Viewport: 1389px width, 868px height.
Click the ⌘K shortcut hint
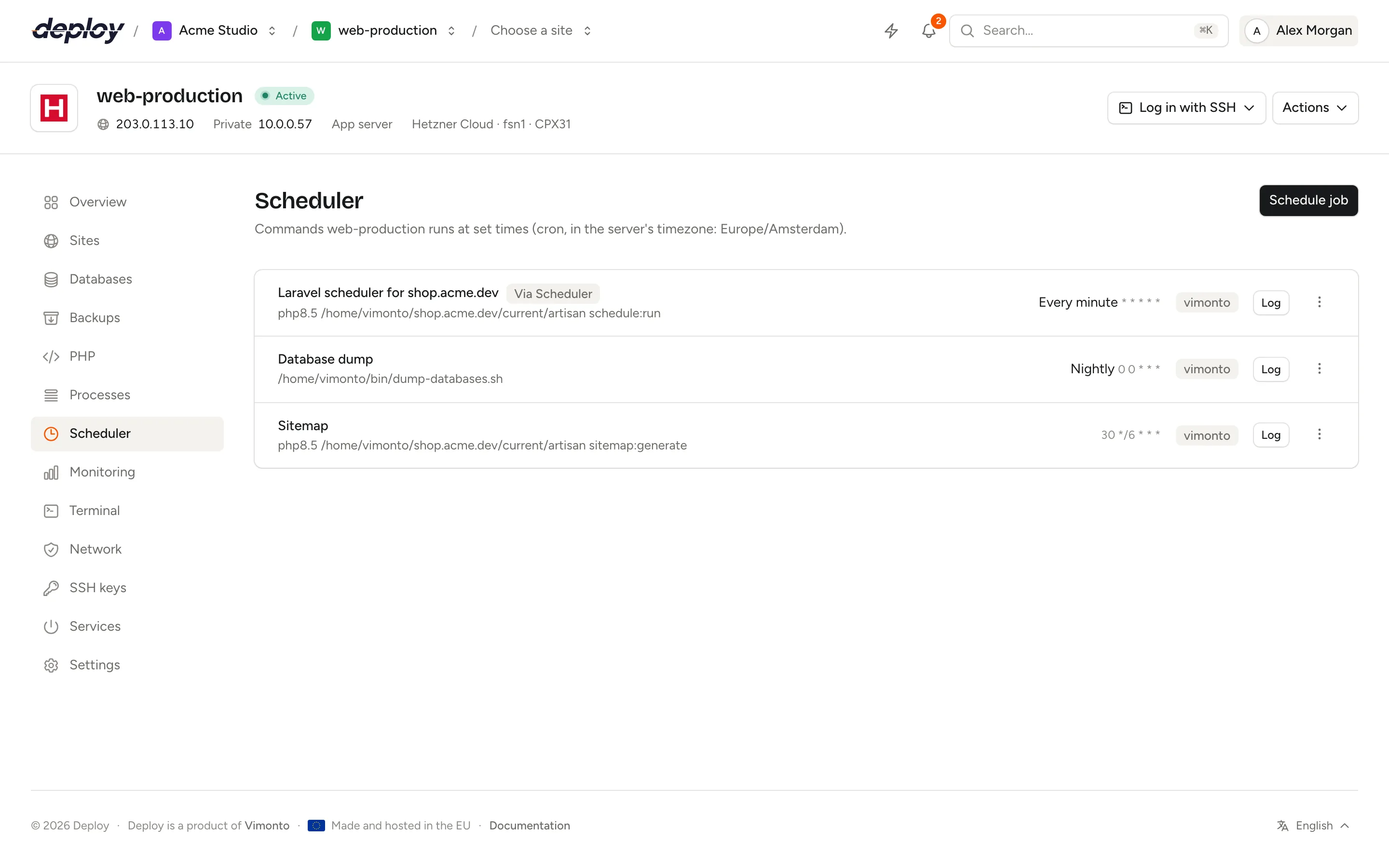1205,30
